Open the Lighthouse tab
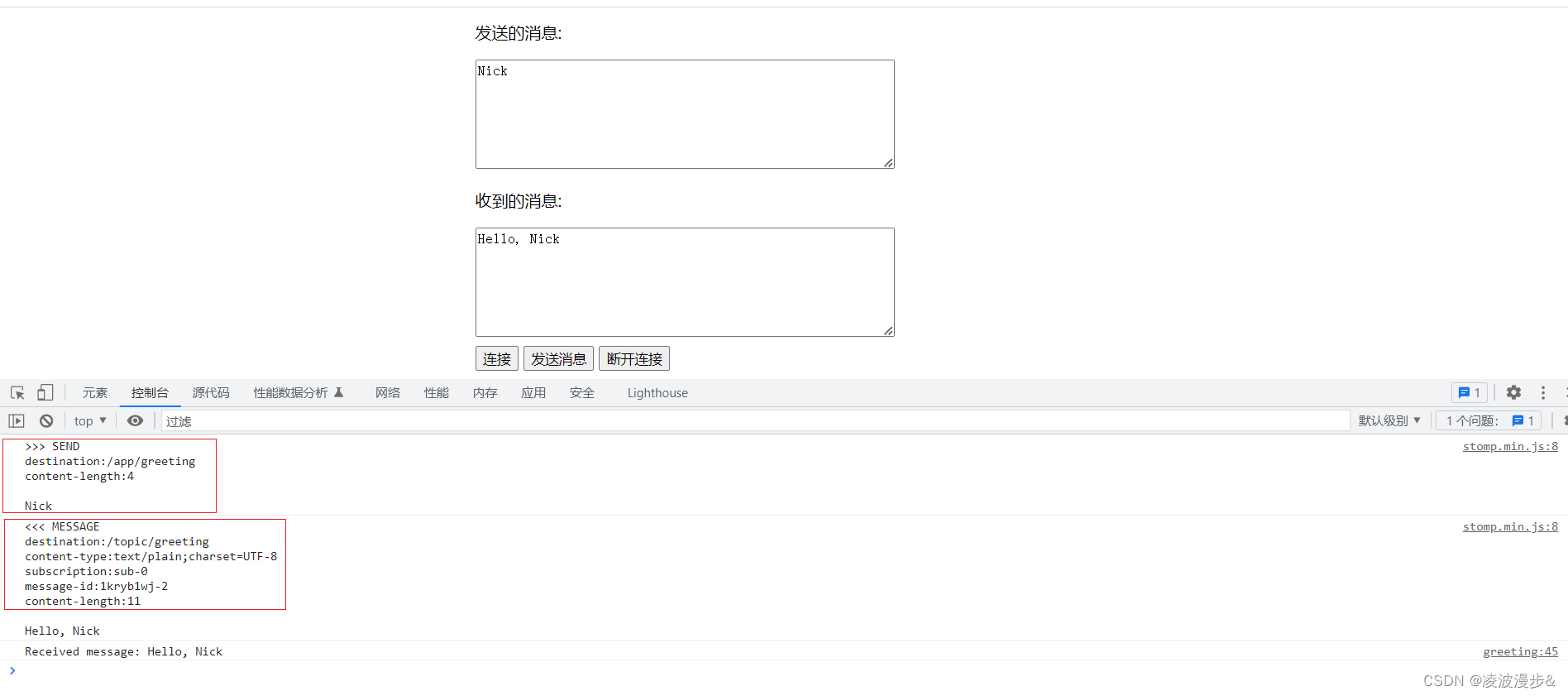 [x=657, y=393]
